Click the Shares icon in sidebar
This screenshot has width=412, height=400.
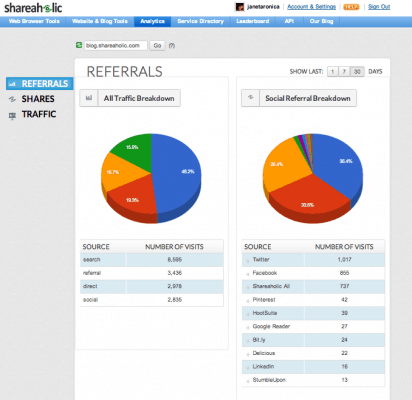(12, 99)
